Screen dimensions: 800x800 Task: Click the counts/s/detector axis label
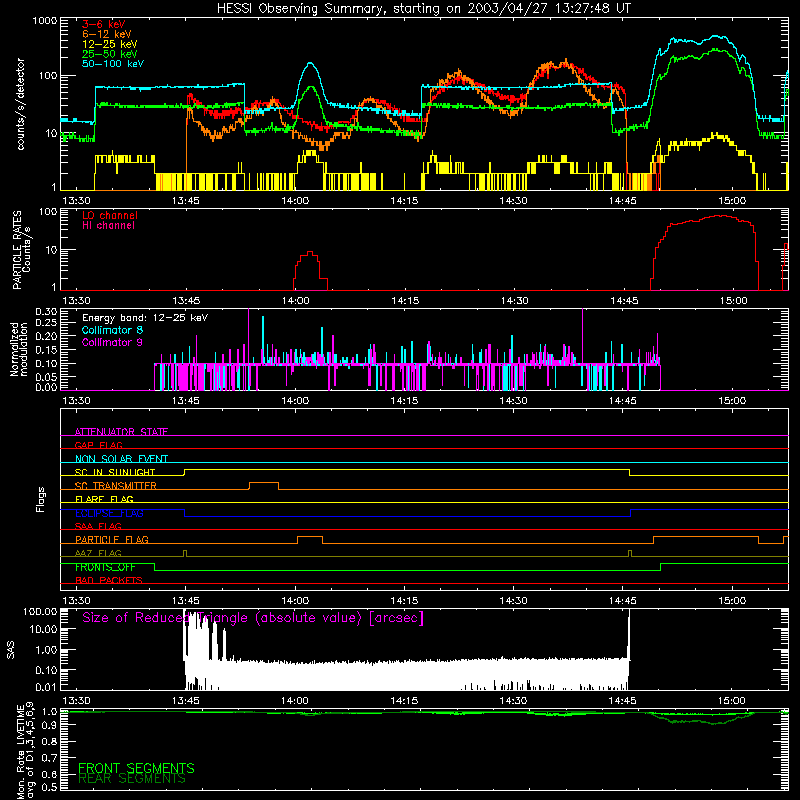pyautogui.click(x=20, y=104)
